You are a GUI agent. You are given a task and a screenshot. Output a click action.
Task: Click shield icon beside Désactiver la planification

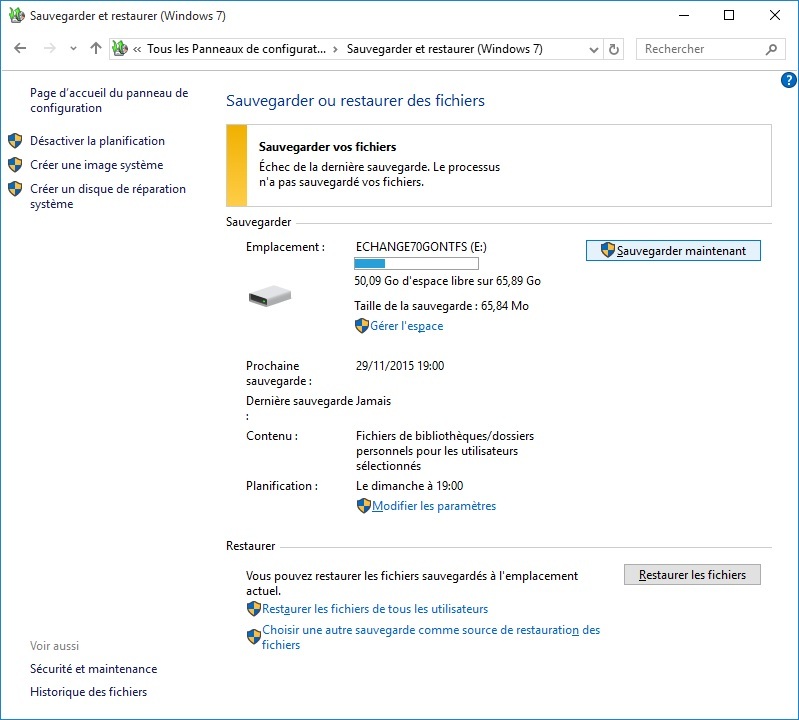tap(15, 141)
